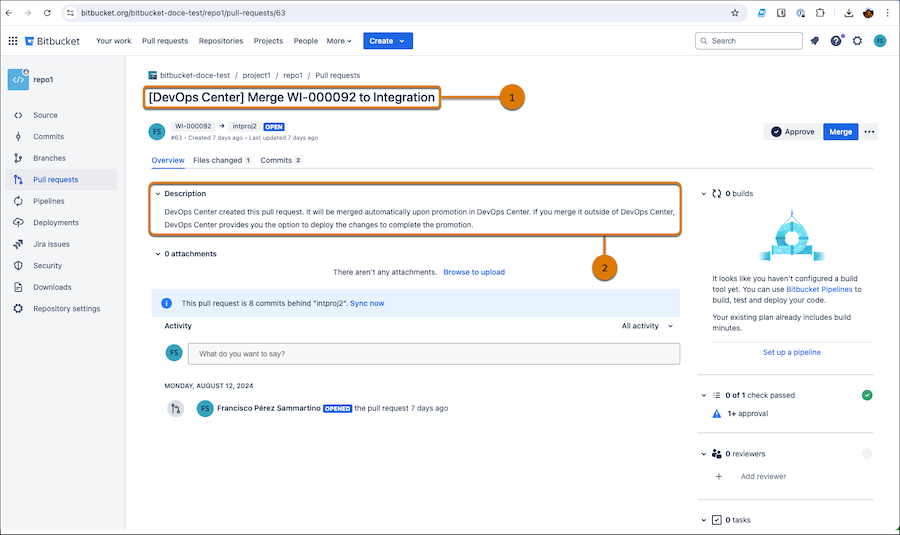The height and width of the screenshot is (535, 900).
Task: Open the Bitbucket Pipelines link
Action: 819,289
